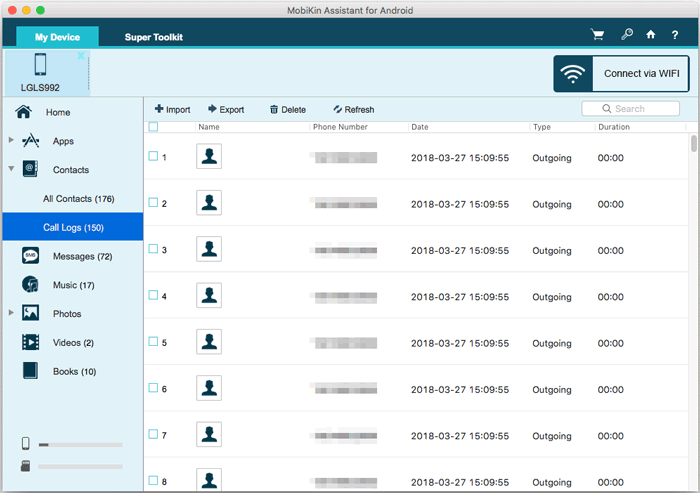
Task: Click the Search input field
Action: coord(630,109)
